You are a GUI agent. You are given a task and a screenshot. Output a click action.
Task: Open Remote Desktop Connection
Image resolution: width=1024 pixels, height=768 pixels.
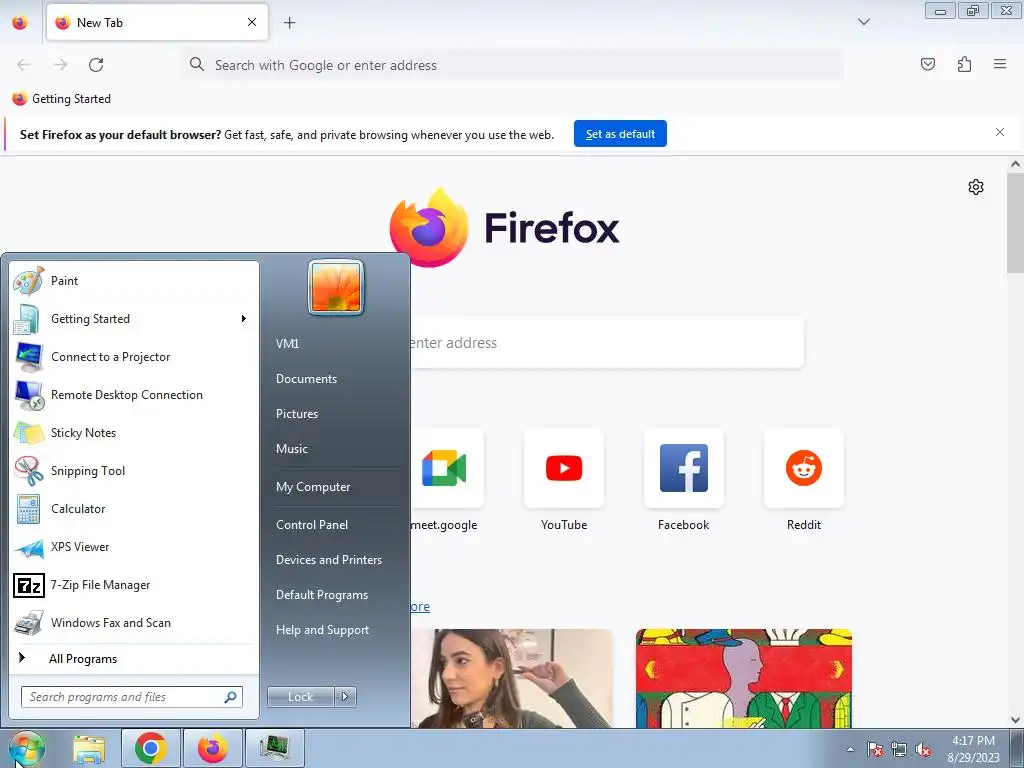133,394
